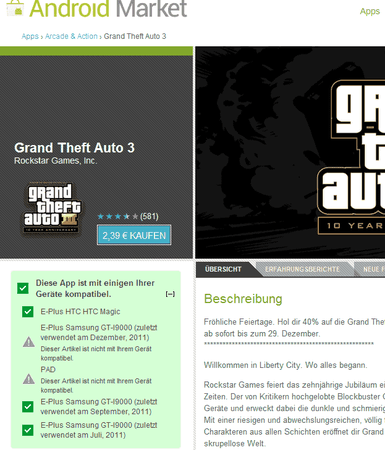
Task: Click the main compatibility checkmark icon
Action: [x=23, y=288]
